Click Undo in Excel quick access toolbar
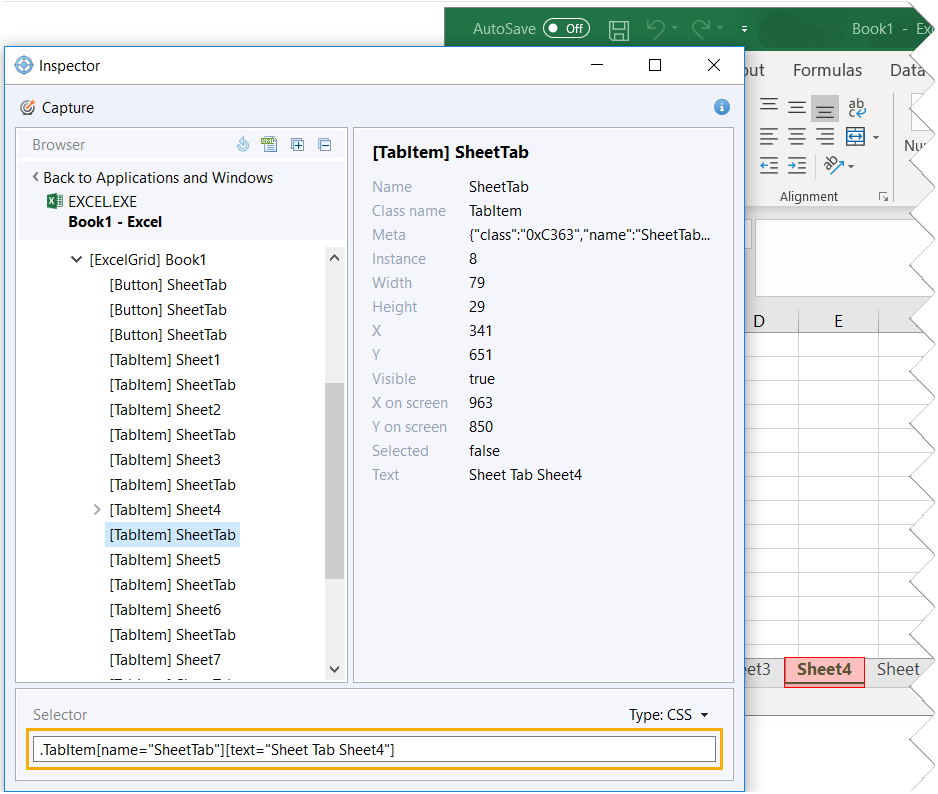 click(656, 28)
